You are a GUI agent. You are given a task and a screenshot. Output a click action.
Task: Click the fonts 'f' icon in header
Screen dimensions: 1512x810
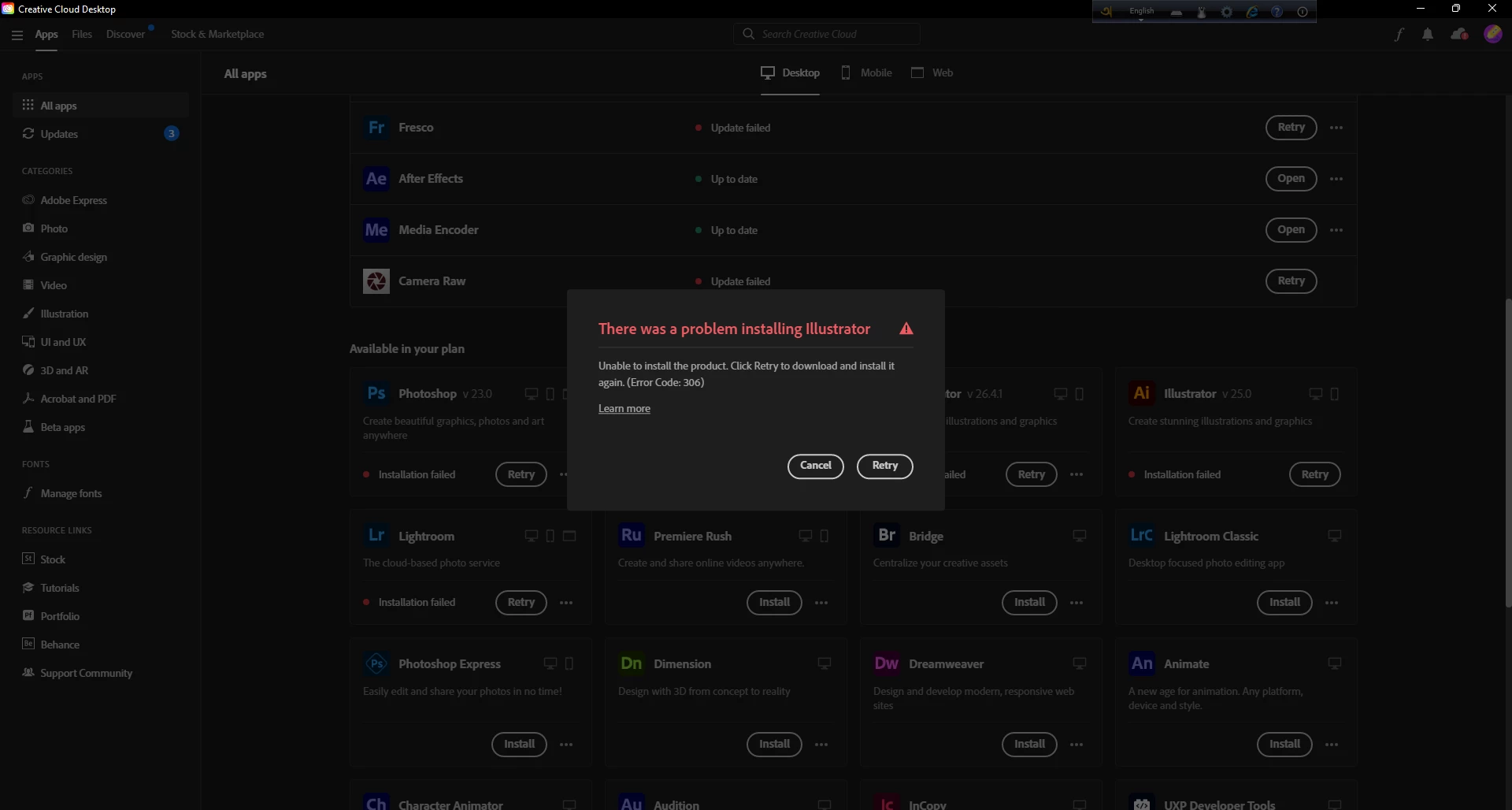(x=1399, y=35)
